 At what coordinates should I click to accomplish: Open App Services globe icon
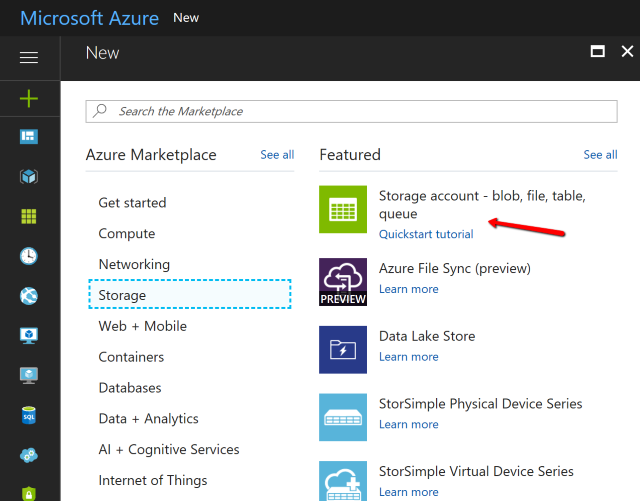pyautogui.click(x=29, y=296)
